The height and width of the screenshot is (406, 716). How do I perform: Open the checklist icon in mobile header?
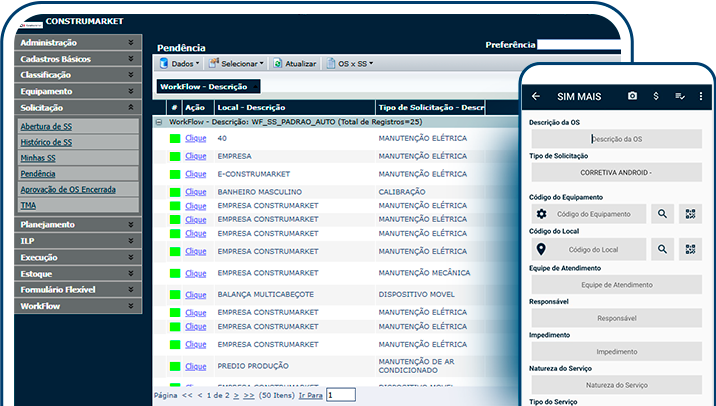(680, 96)
